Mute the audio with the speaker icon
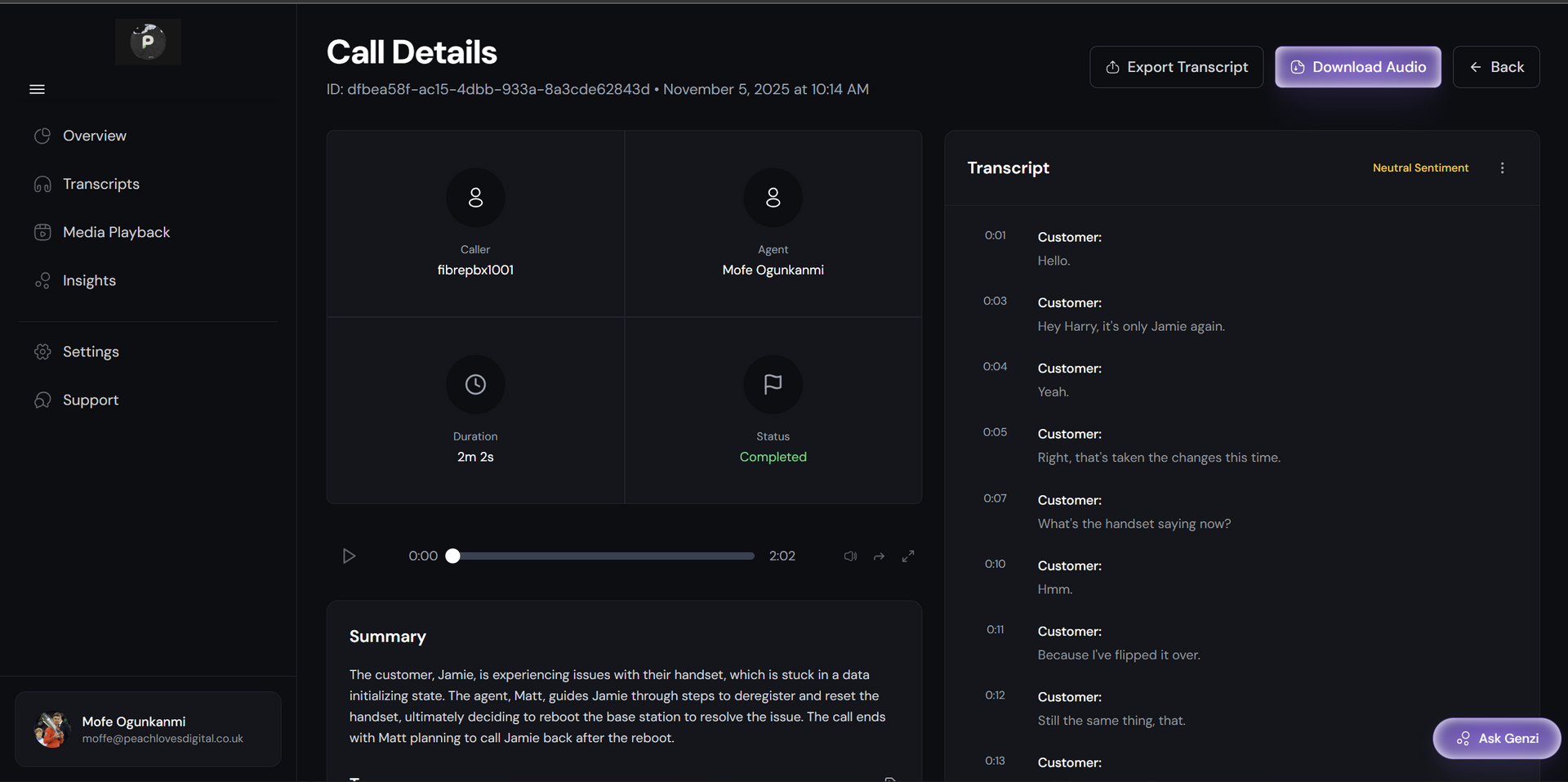 (x=849, y=556)
